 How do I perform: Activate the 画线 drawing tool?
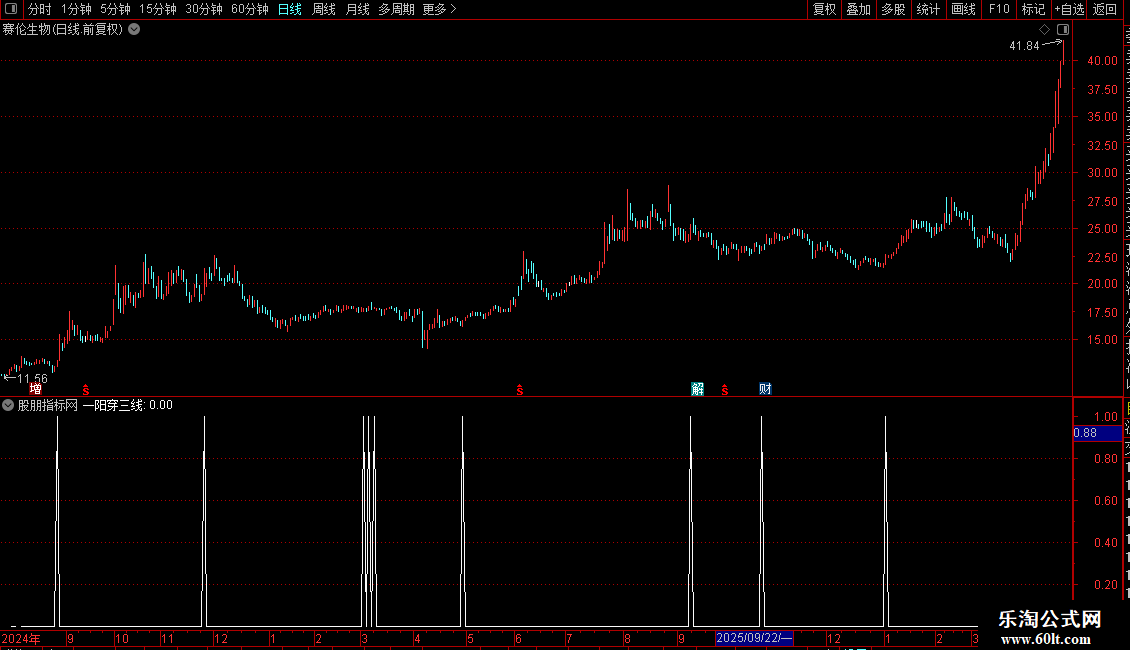coord(964,9)
